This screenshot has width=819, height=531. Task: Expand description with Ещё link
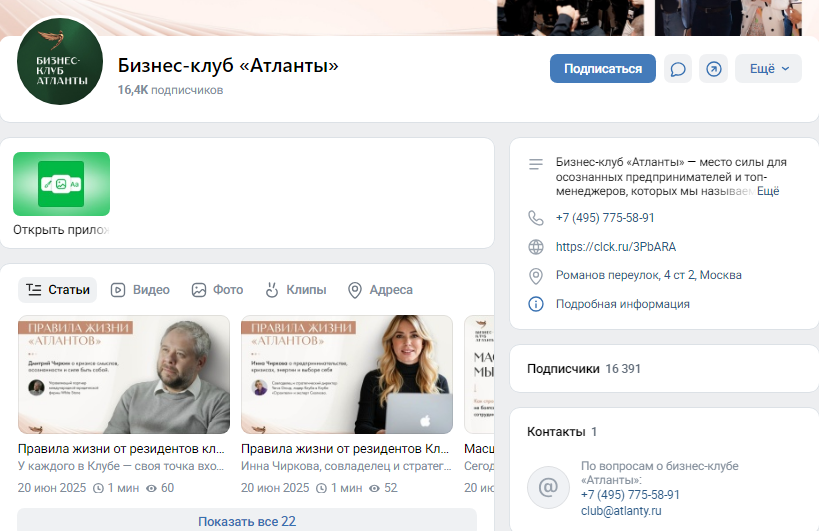(768, 191)
